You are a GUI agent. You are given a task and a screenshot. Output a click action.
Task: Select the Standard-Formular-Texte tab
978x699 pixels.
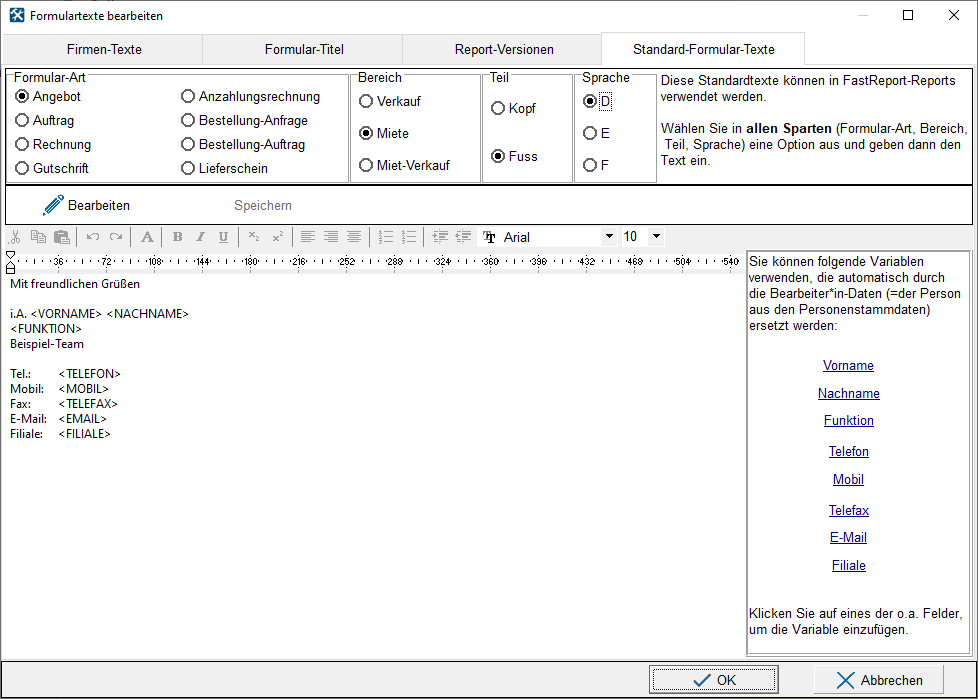[703, 49]
